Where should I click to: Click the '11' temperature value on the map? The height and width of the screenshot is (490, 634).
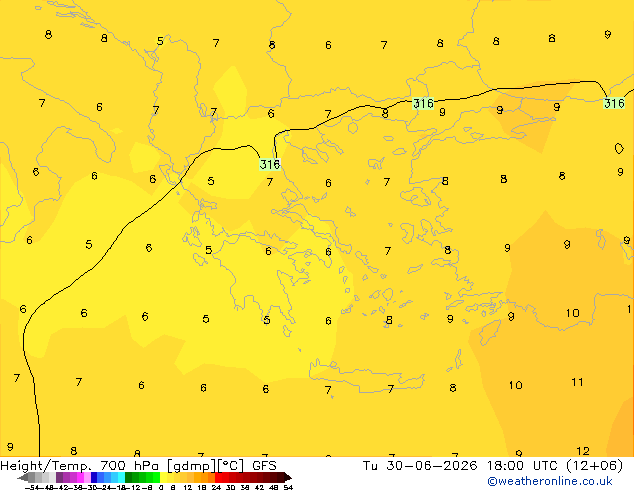pyautogui.click(x=577, y=382)
